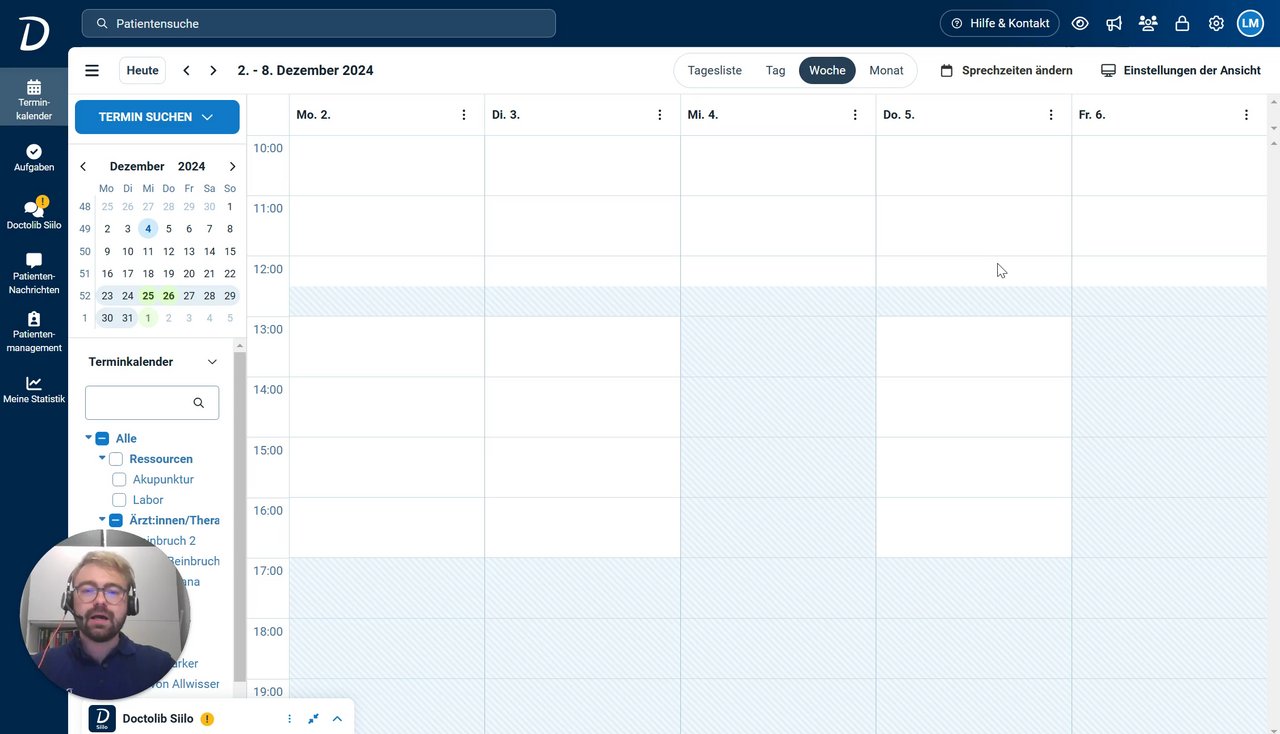1280x734 pixels.
Task: Collapse the Ärzt:innen/Thera tree arrow
Action: 102,519
